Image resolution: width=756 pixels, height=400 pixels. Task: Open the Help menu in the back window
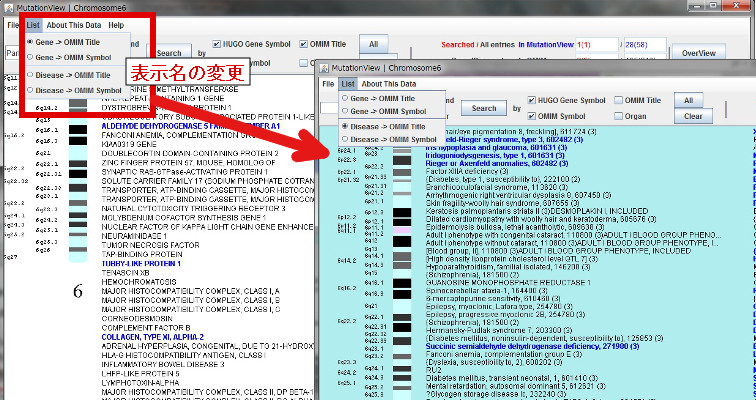[117, 23]
